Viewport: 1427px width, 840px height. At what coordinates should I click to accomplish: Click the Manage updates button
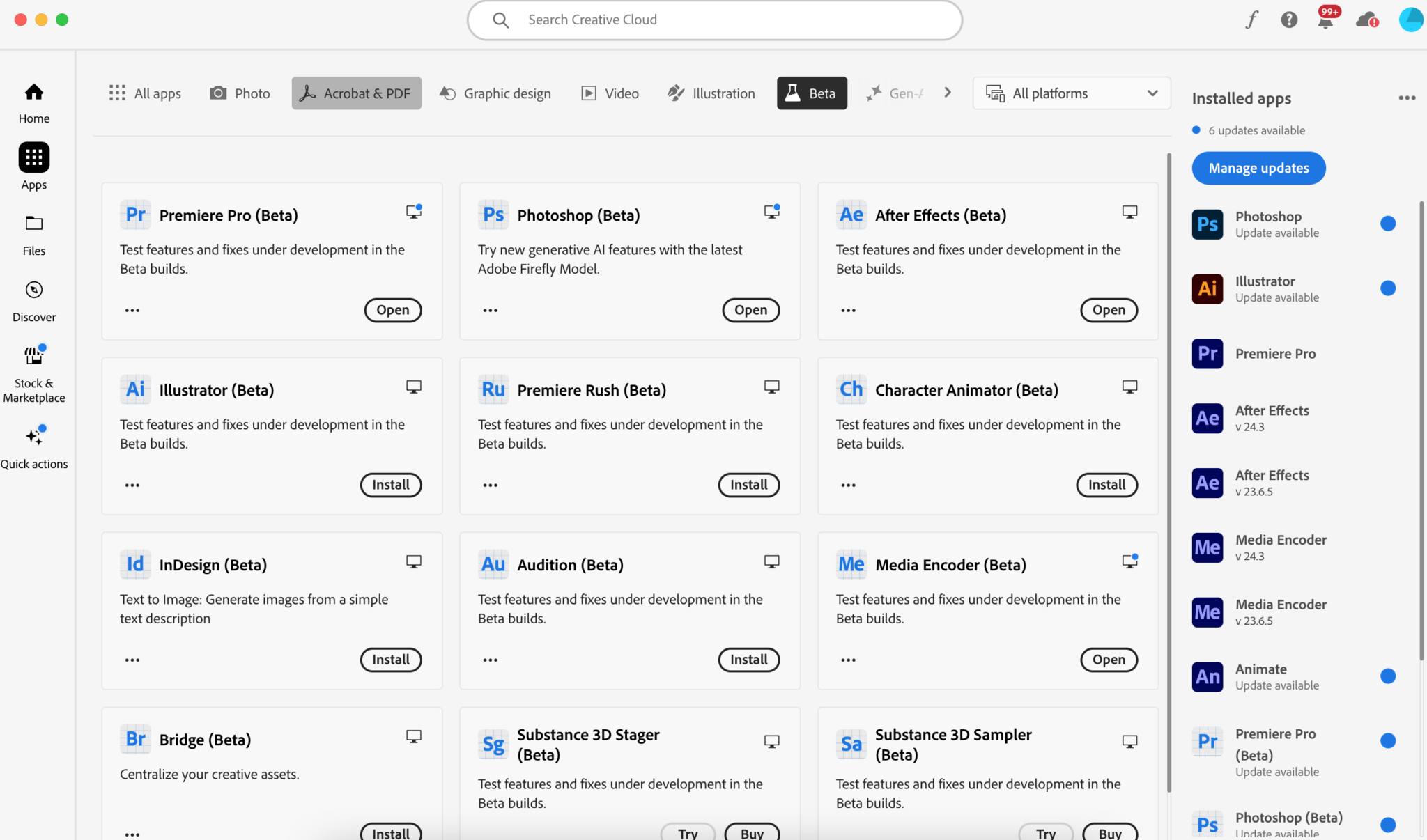(1258, 168)
